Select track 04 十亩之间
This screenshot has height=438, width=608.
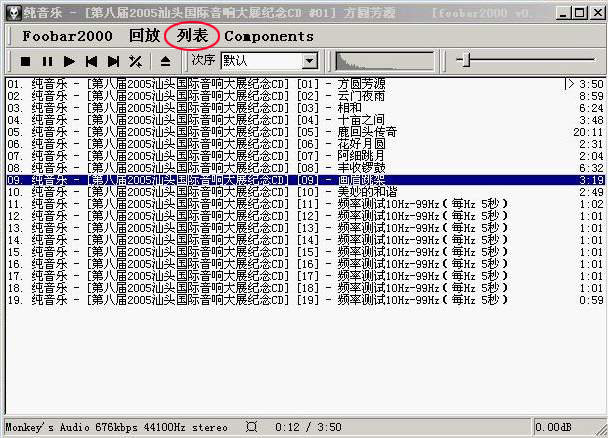[305, 120]
